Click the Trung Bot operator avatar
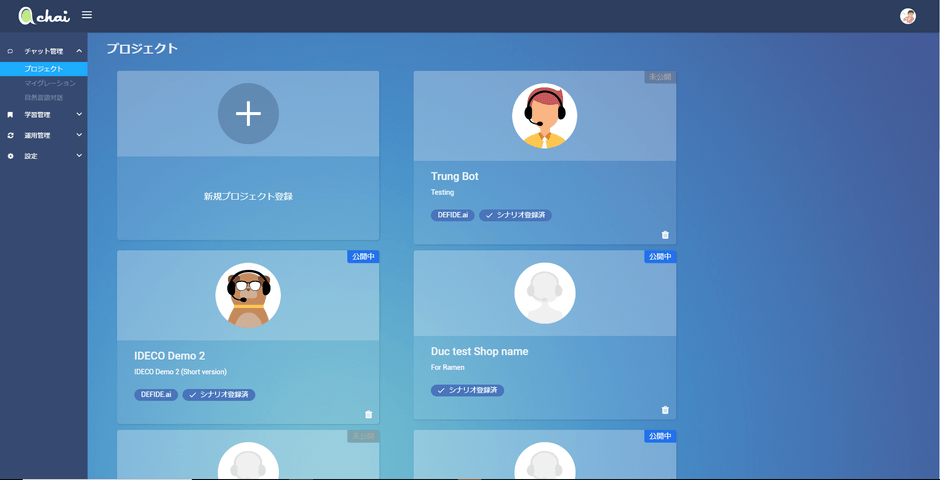Viewport: 940px width, 480px height. (544, 116)
